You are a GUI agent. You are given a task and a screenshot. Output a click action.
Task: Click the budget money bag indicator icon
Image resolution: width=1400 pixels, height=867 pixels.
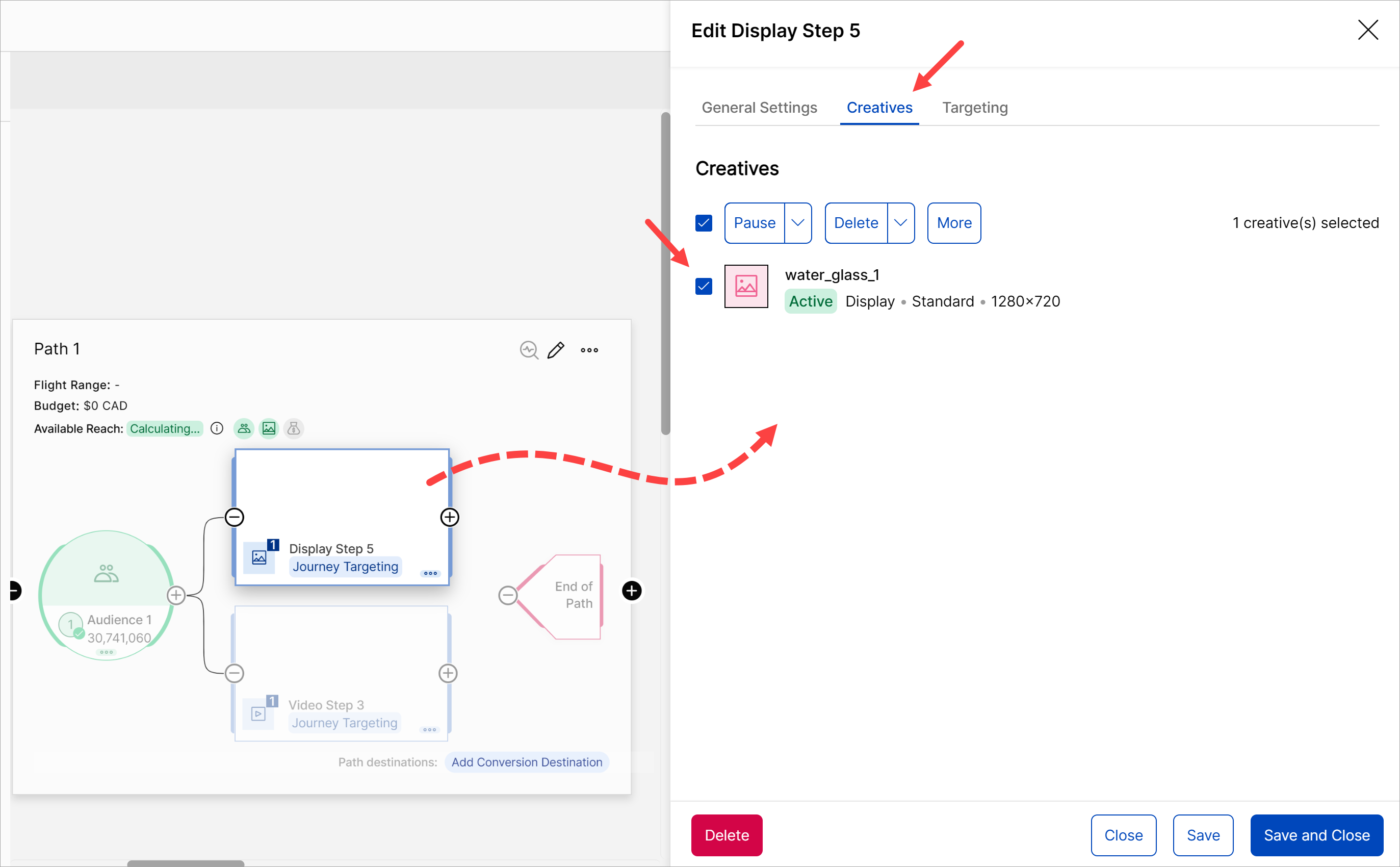pyautogui.click(x=294, y=428)
